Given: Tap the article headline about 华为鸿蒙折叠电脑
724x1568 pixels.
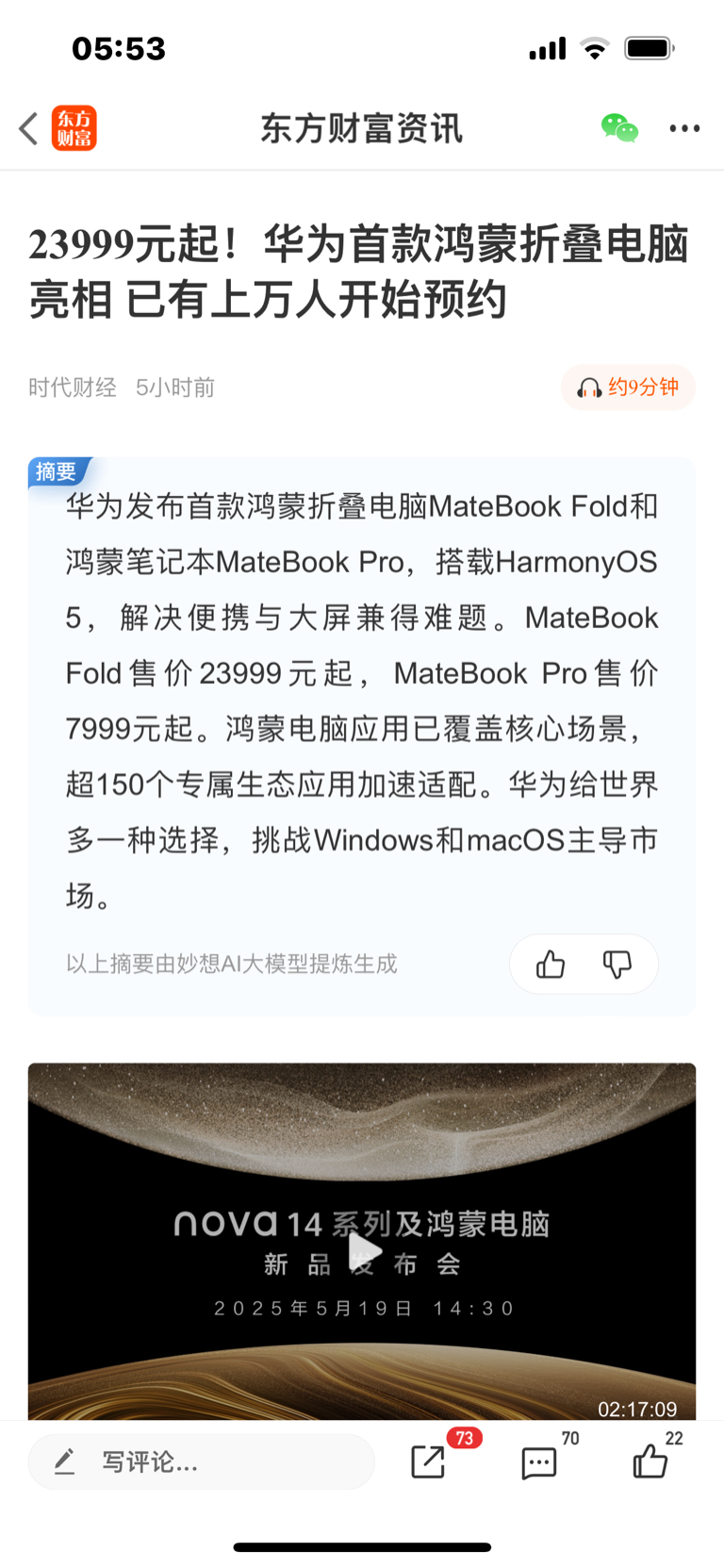Looking at the screenshot, I should [359, 272].
